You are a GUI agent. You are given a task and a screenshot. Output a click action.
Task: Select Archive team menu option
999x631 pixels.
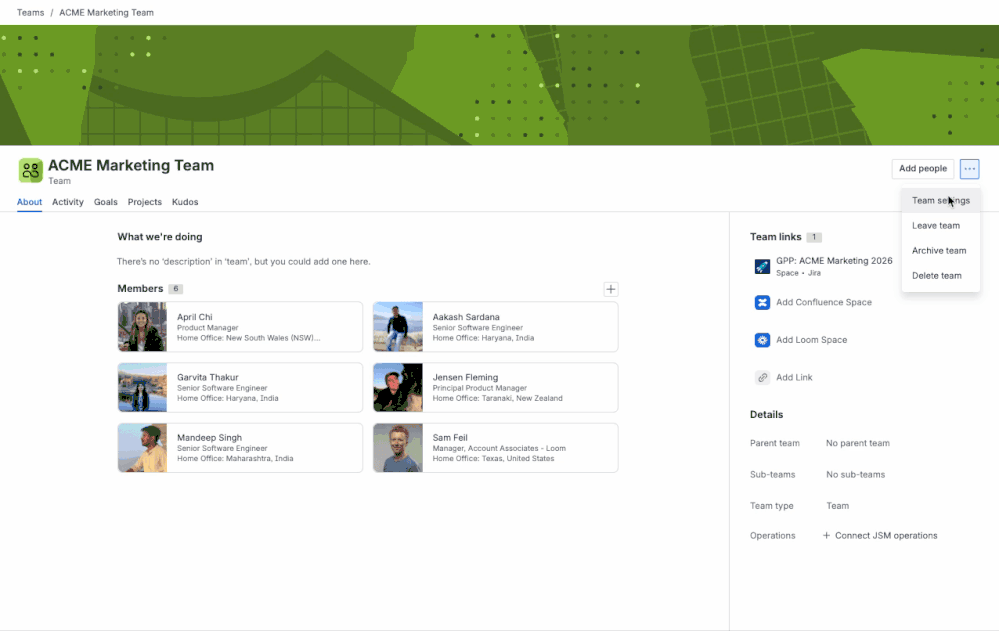940,250
